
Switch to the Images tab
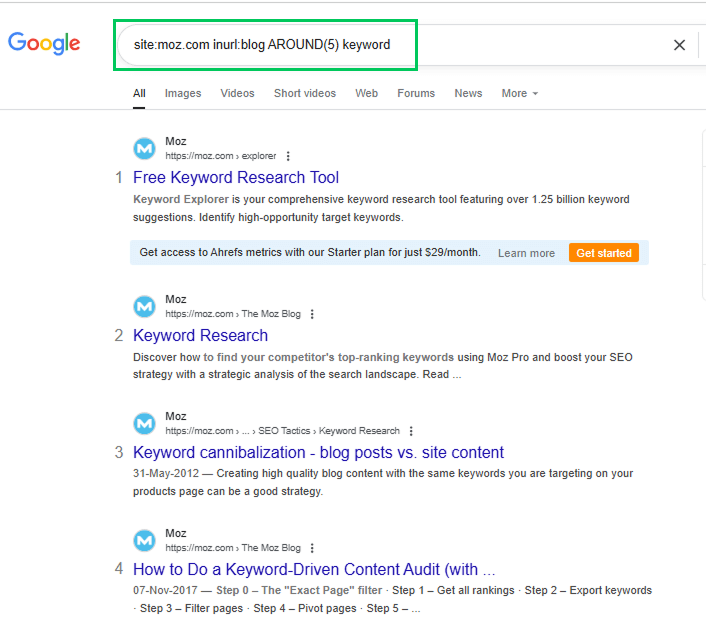[x=183, y=93]
